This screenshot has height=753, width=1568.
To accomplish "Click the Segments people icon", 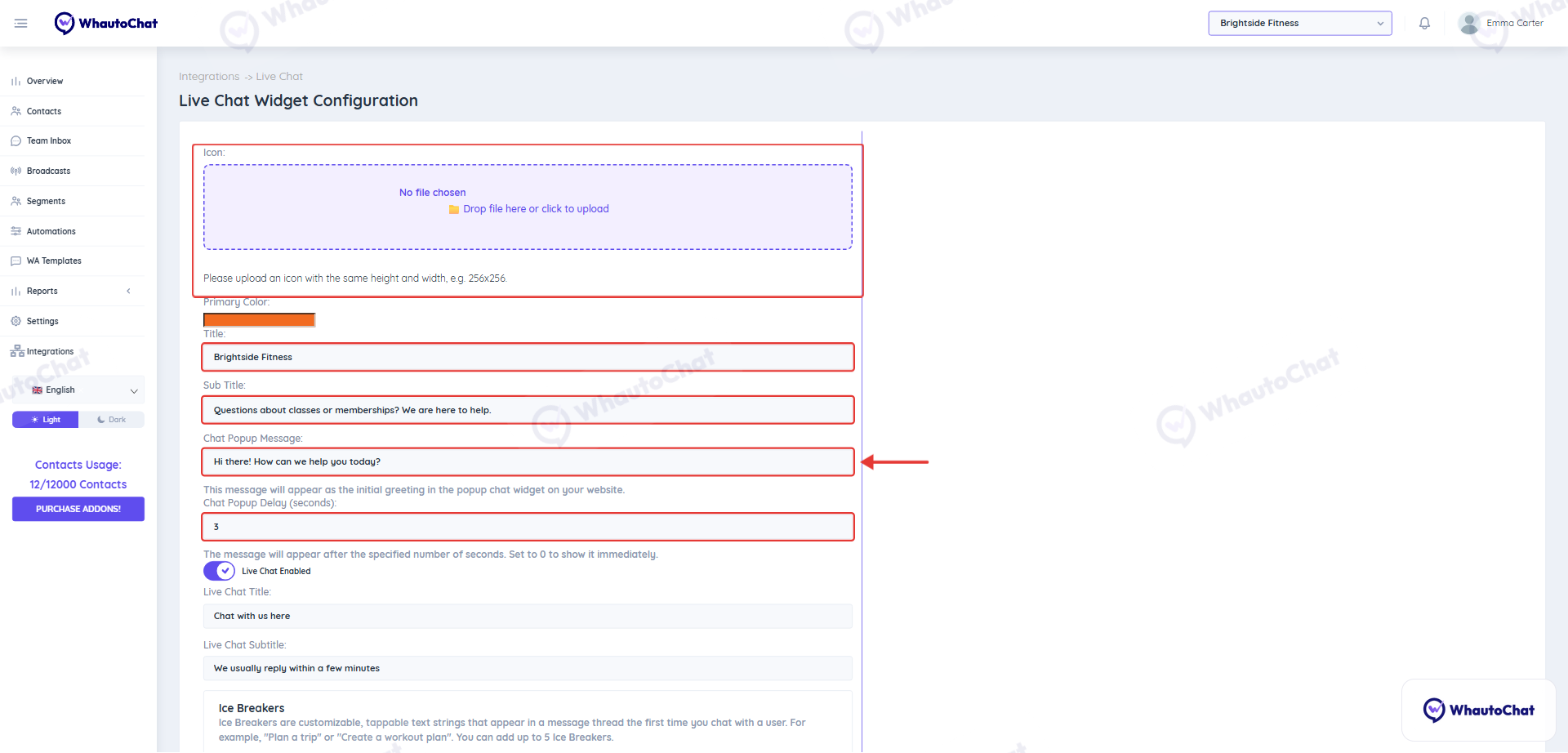I will pos(16,201).
